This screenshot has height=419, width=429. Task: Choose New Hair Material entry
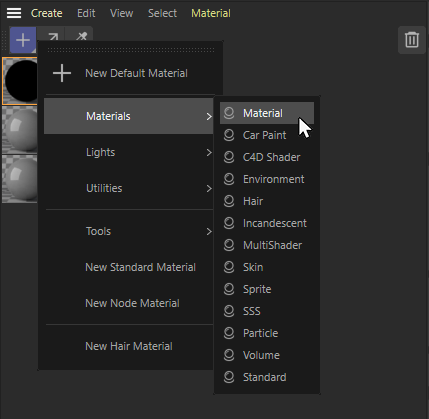point(129,346)
